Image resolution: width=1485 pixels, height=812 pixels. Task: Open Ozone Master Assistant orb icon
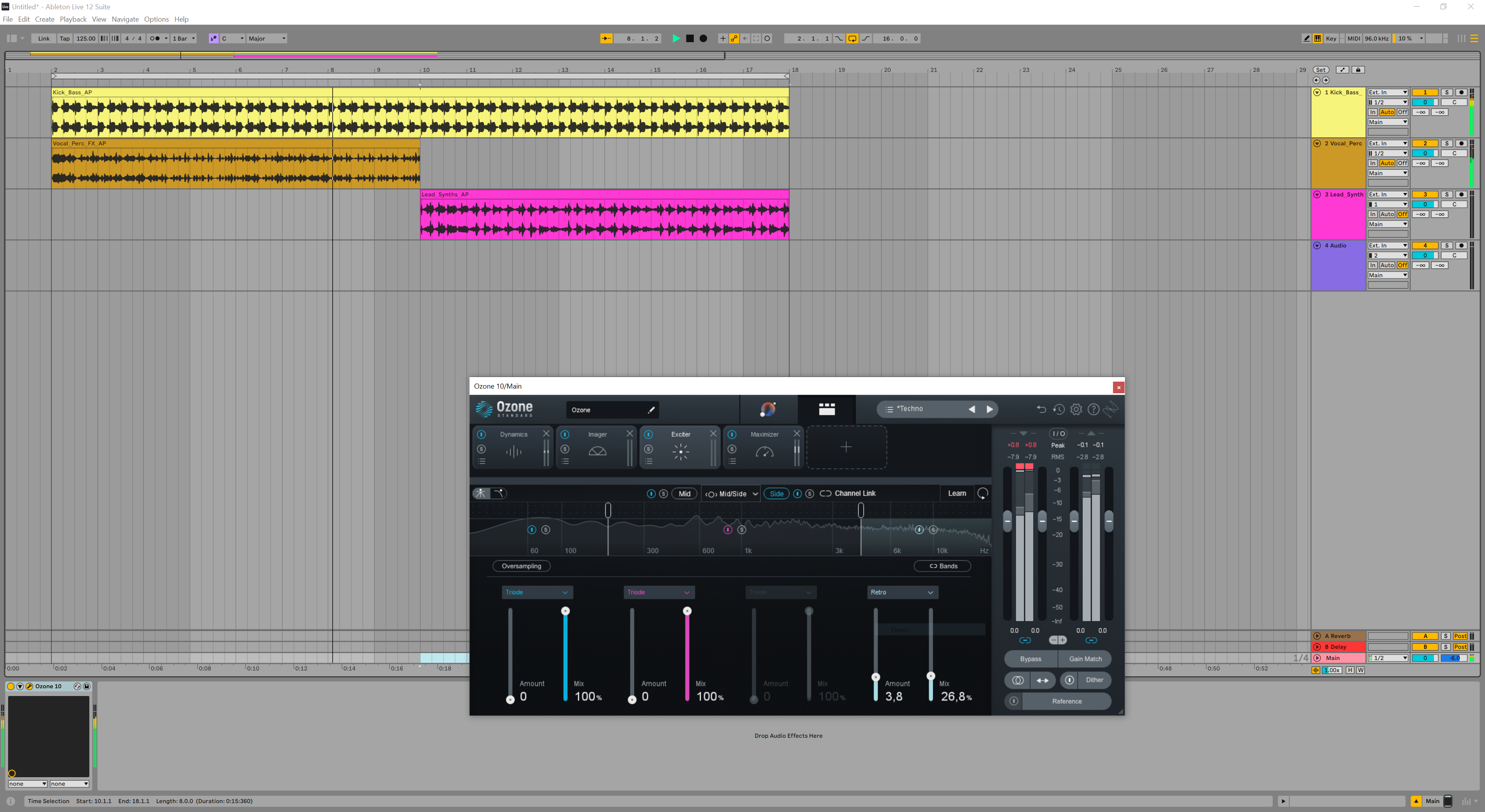coord(768,409)
